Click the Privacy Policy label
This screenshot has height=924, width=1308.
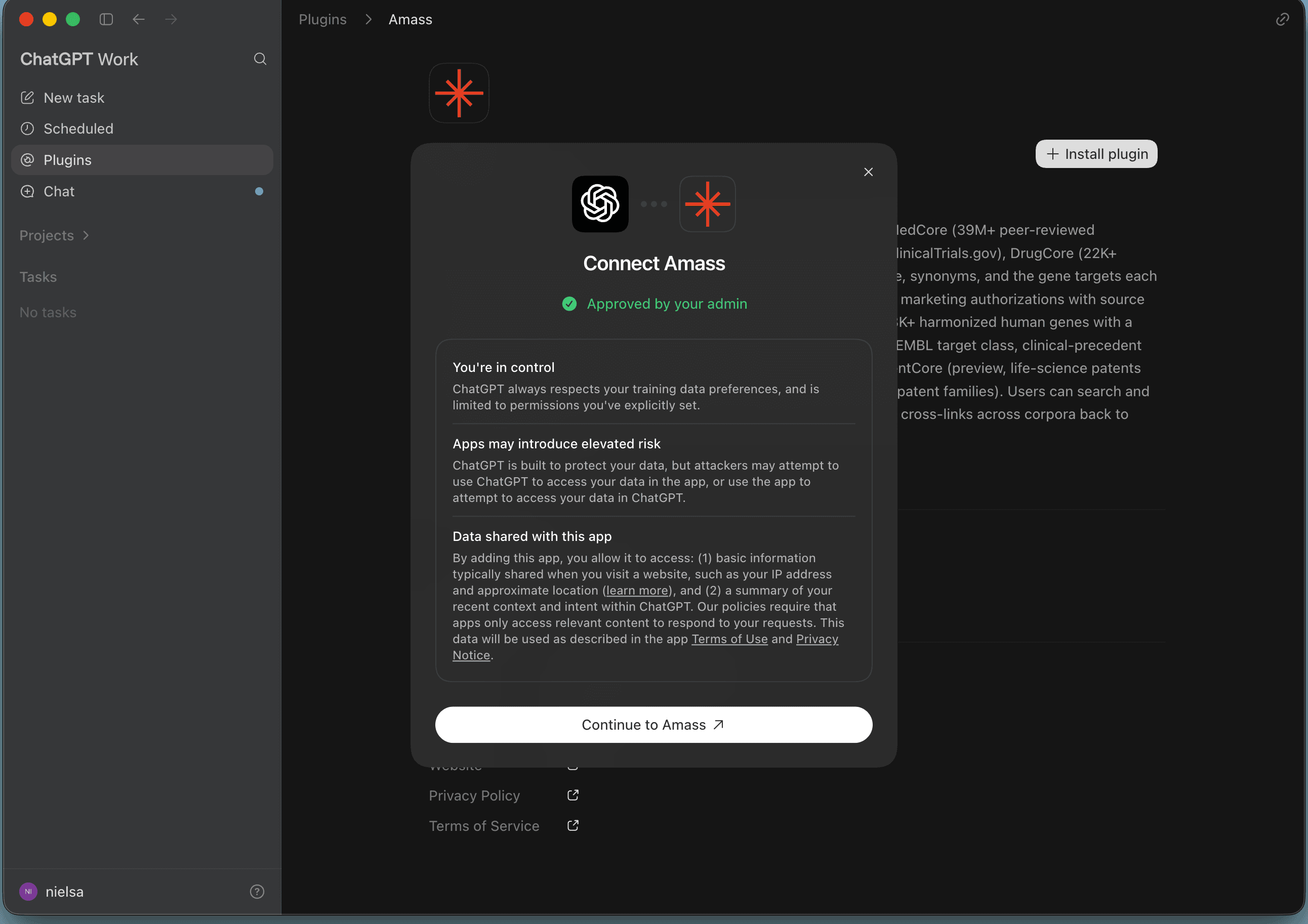(x=474, y=795)
